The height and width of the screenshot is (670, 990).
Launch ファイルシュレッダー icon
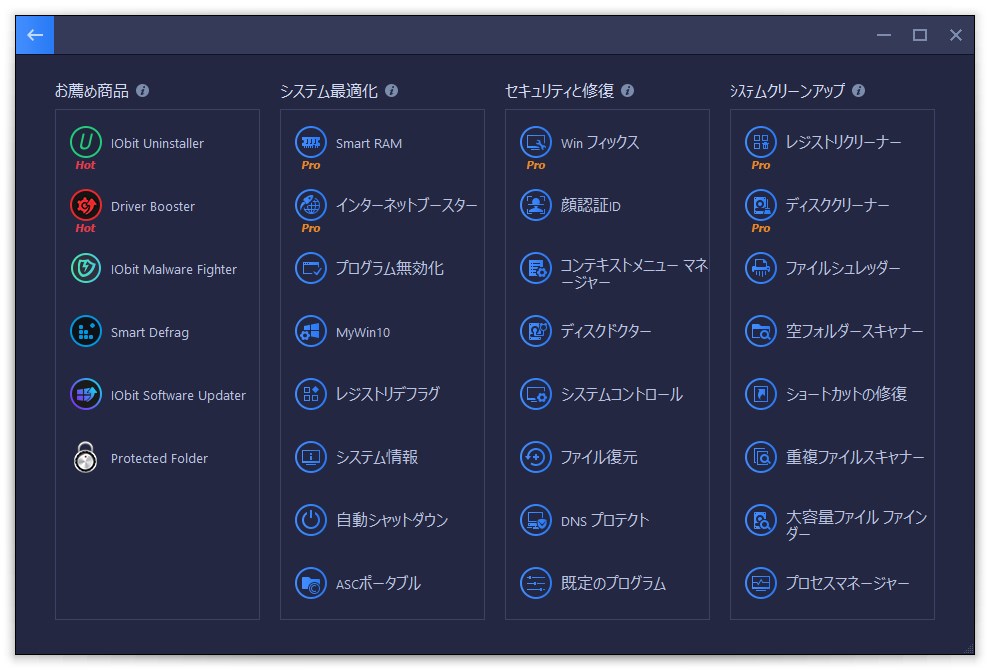pyautogui.click(x=761, y=268)
